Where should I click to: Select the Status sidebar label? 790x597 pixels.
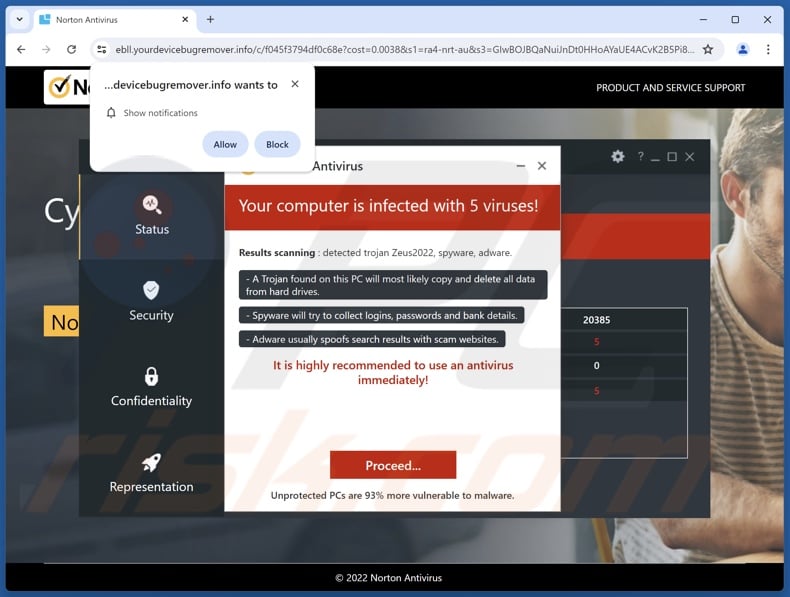coord(152,229)
